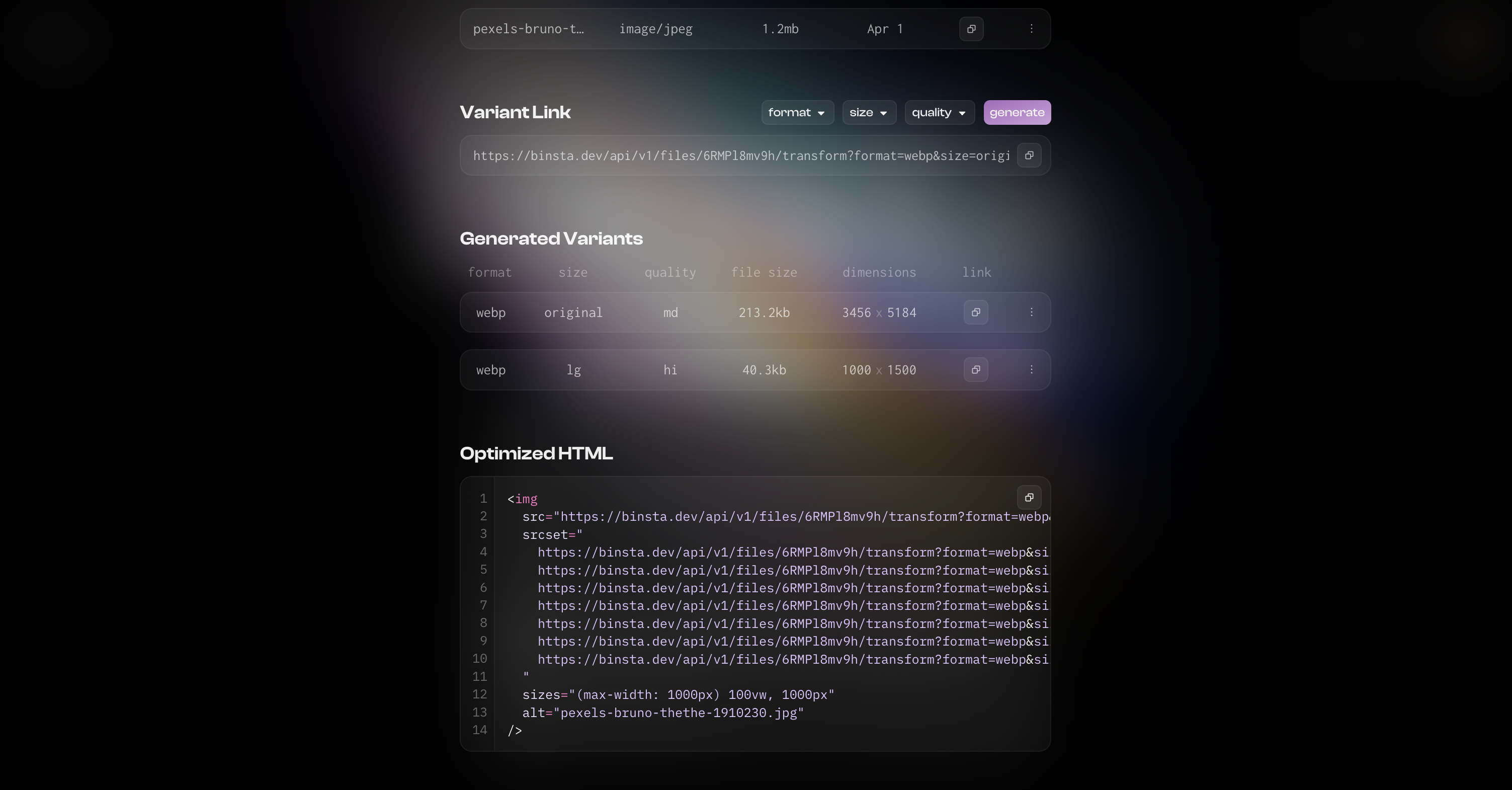Viewport: 1512px width, 790px height.
Task: Copy the Optimized HTML code snippet
Action: click(x=1029, y=498)
